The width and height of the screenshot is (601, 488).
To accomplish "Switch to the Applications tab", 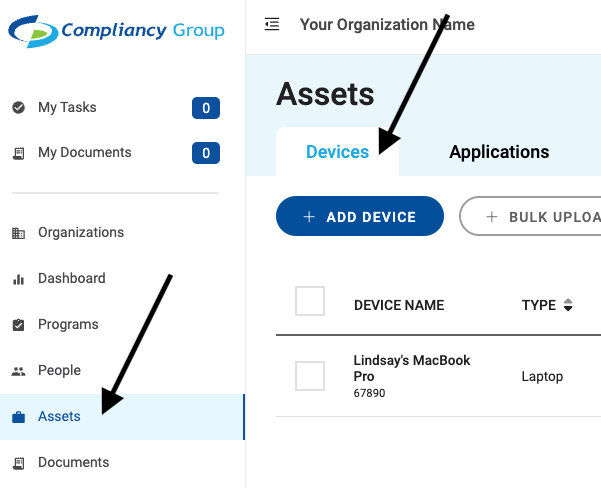I will [499, 152].
